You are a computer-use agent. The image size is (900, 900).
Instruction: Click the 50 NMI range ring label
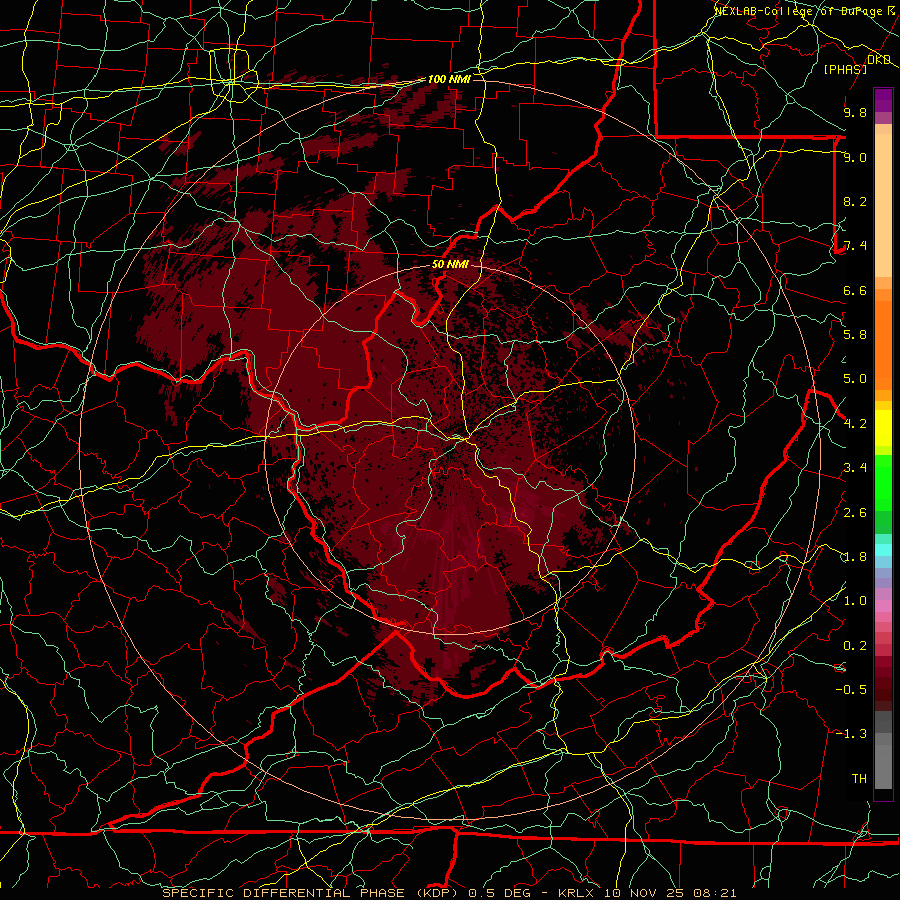click(450, 265)
